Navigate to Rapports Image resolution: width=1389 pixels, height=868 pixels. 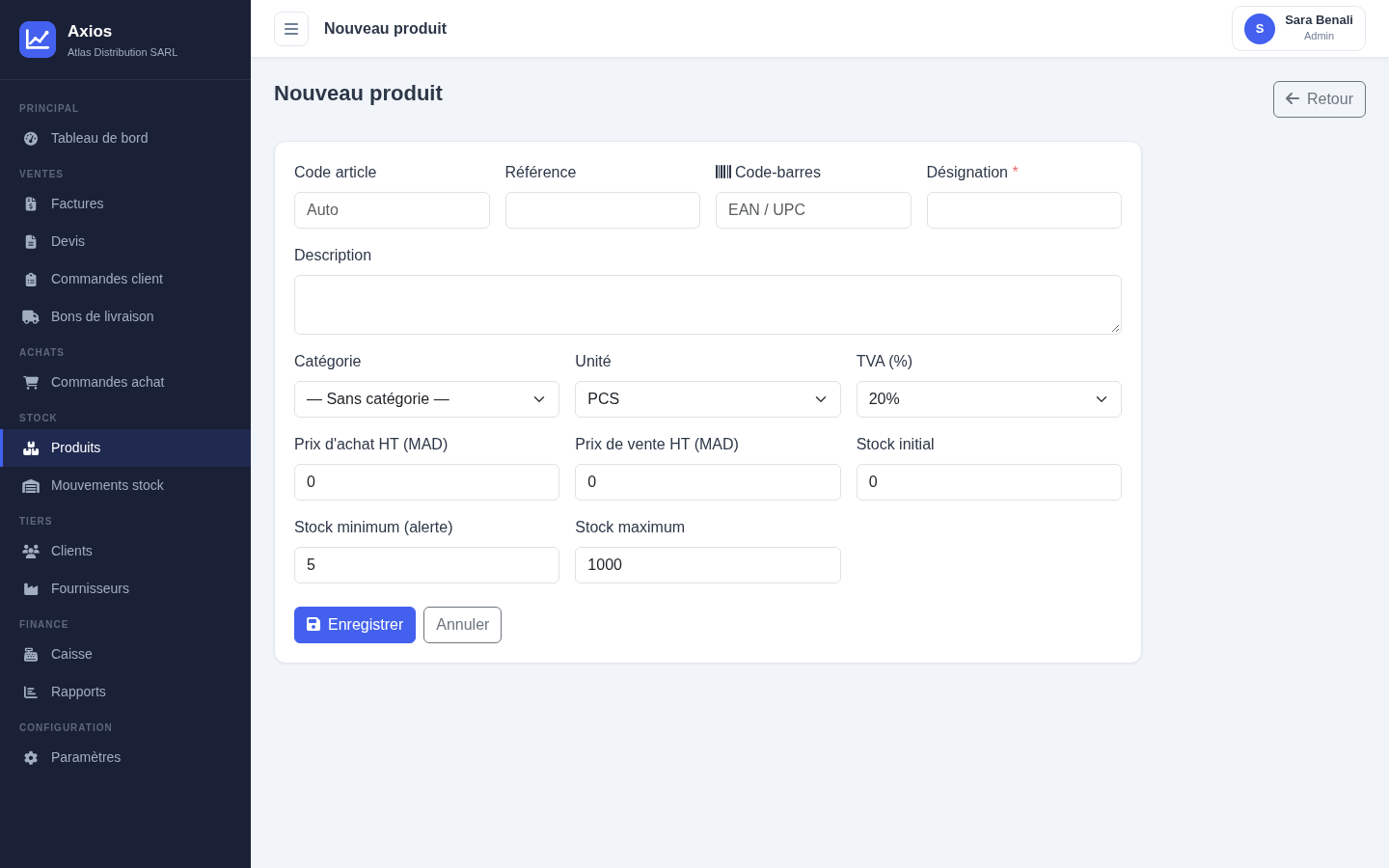(125, 692)
